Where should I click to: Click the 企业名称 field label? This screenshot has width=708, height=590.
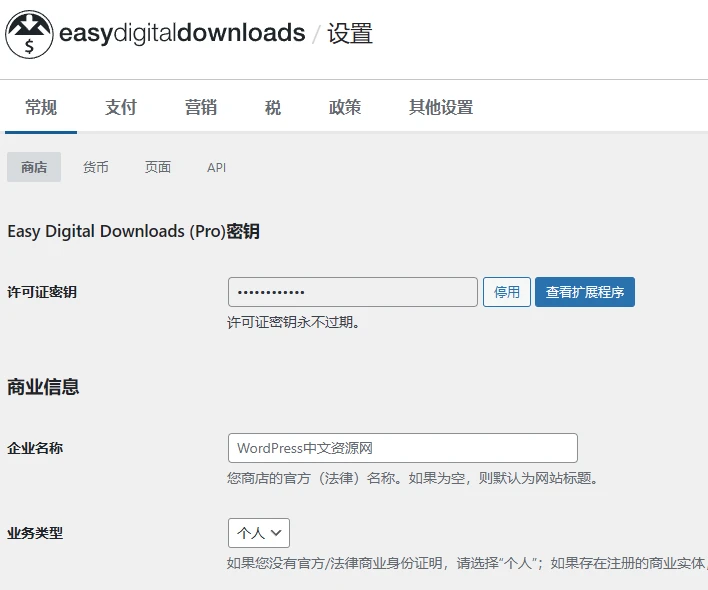coord(35,448)
